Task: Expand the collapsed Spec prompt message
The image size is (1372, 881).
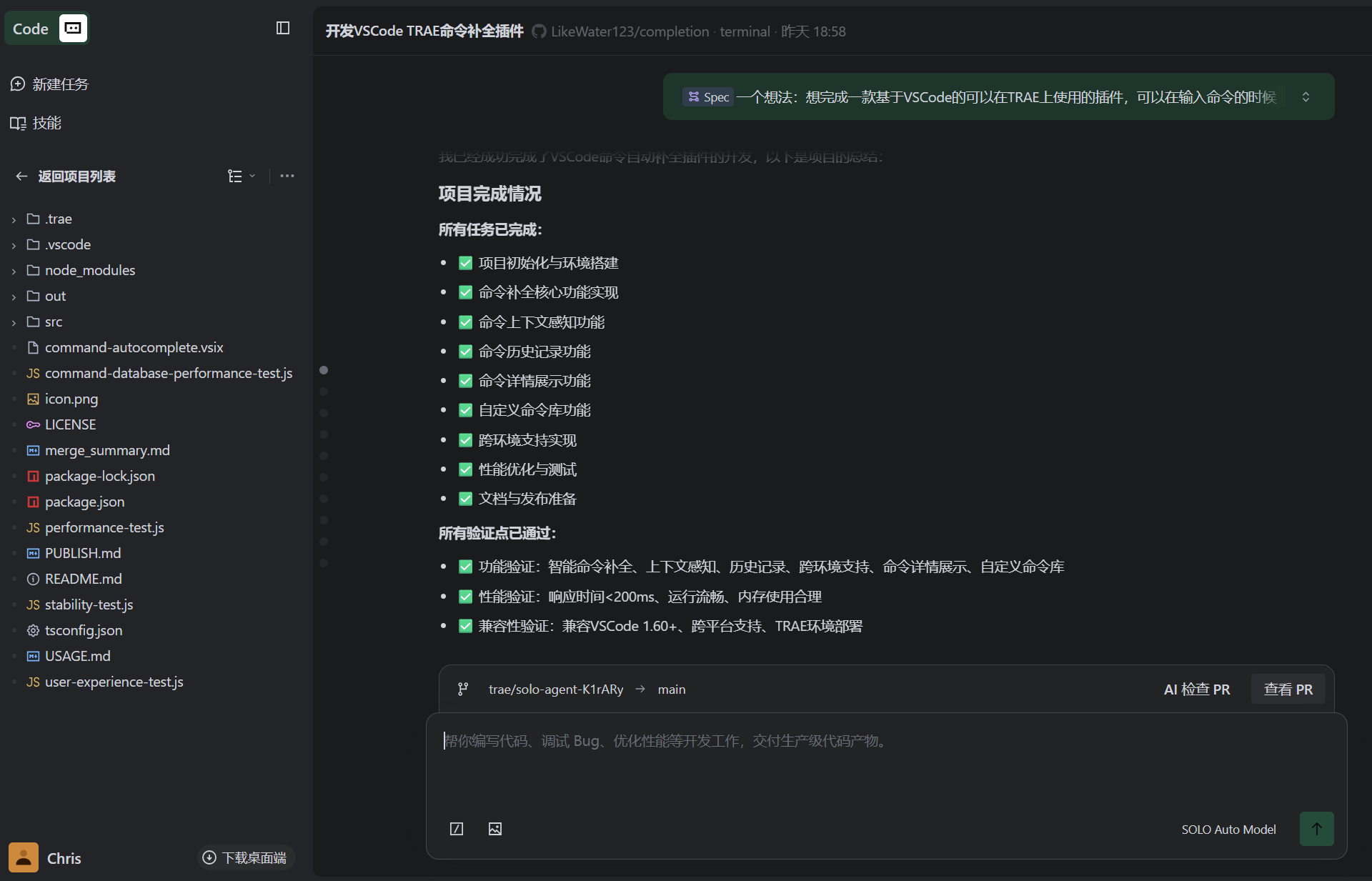Action: pos(1306,96)
